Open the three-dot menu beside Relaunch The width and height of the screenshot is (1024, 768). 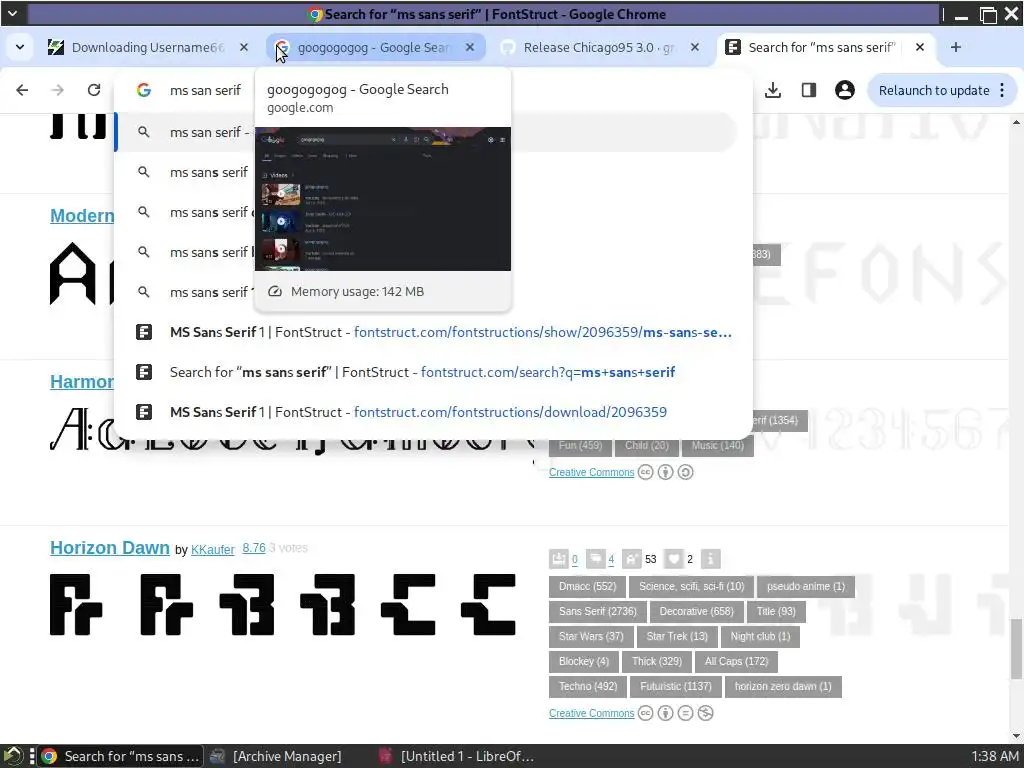(x=1002, y=90)
